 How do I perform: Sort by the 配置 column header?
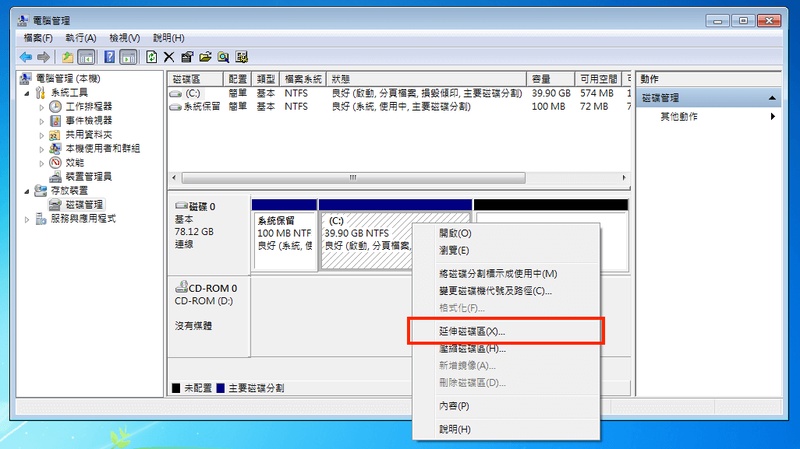[x=237, y=79]
